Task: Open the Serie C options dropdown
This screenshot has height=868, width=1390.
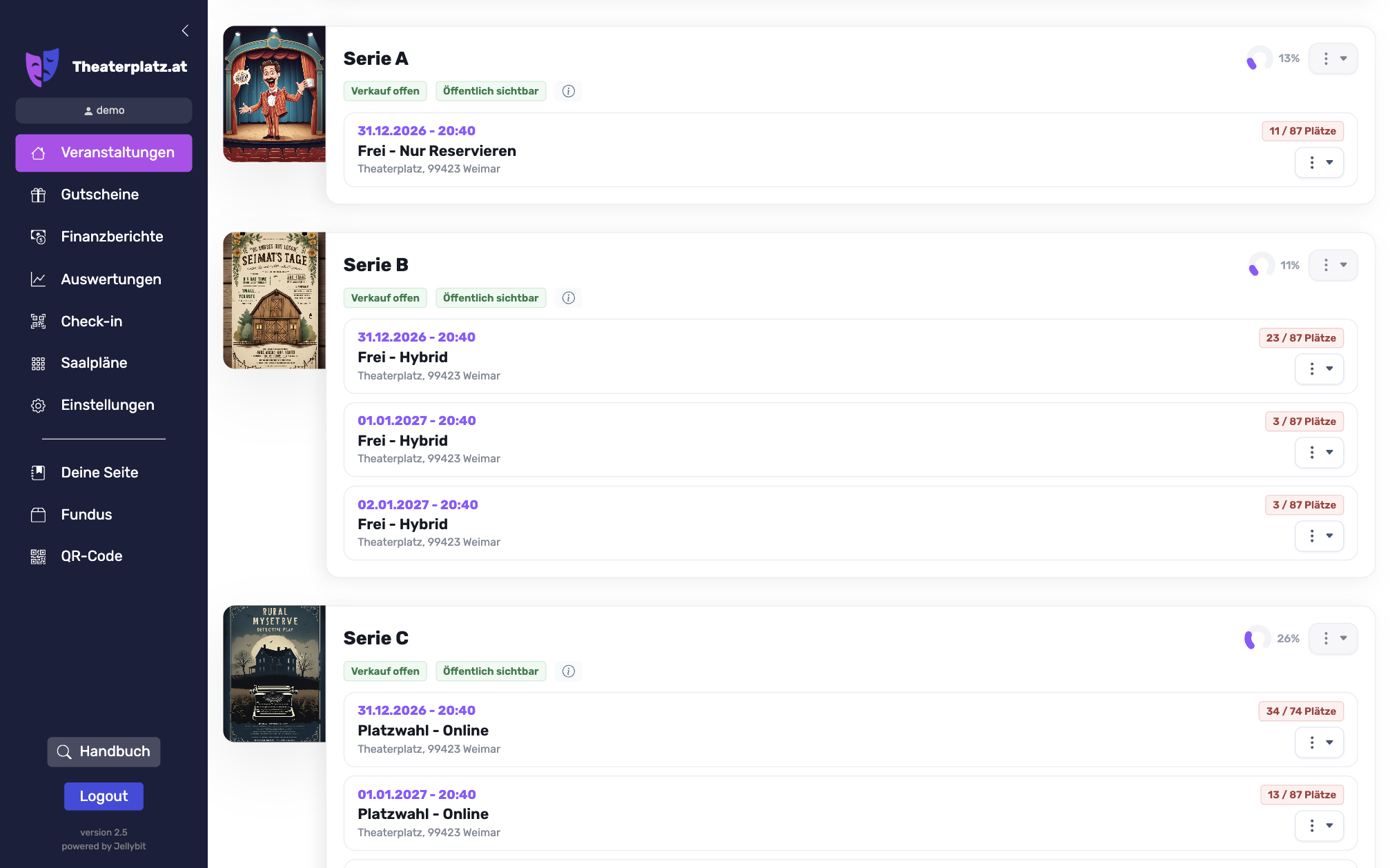Action: (x=1333, y=638)
